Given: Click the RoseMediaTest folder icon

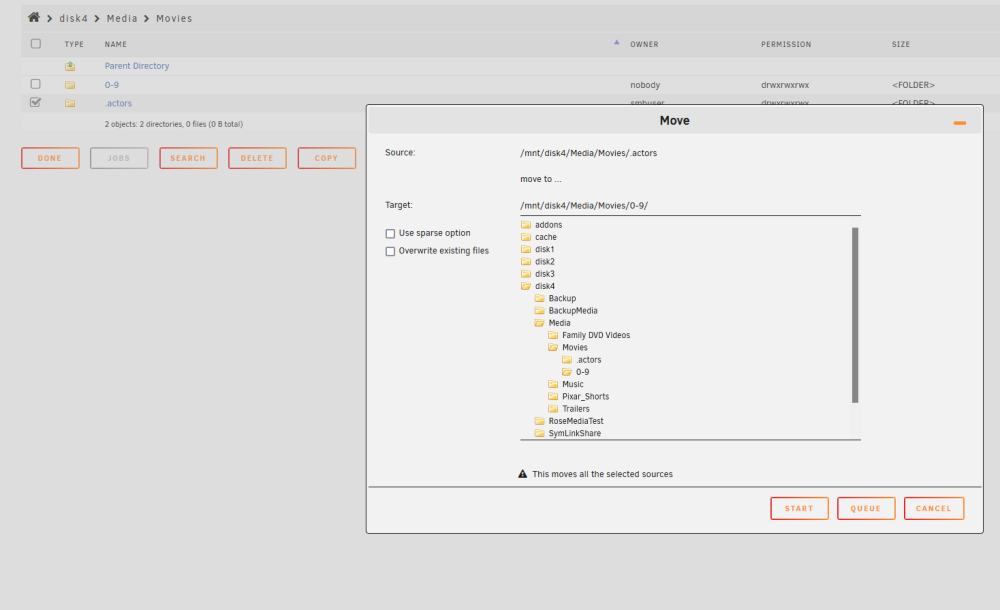Looking at the screenshot, I should [x=540, y=420].
